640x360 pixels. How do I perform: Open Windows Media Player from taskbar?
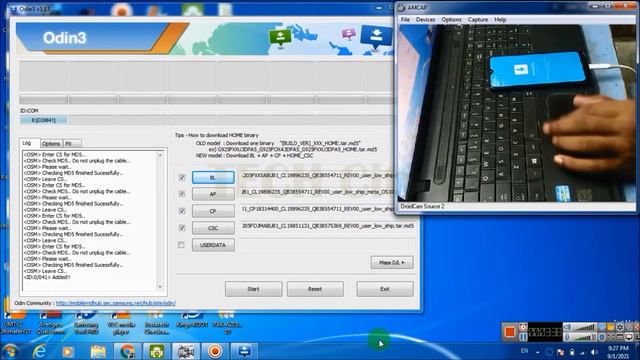[68, 351]
